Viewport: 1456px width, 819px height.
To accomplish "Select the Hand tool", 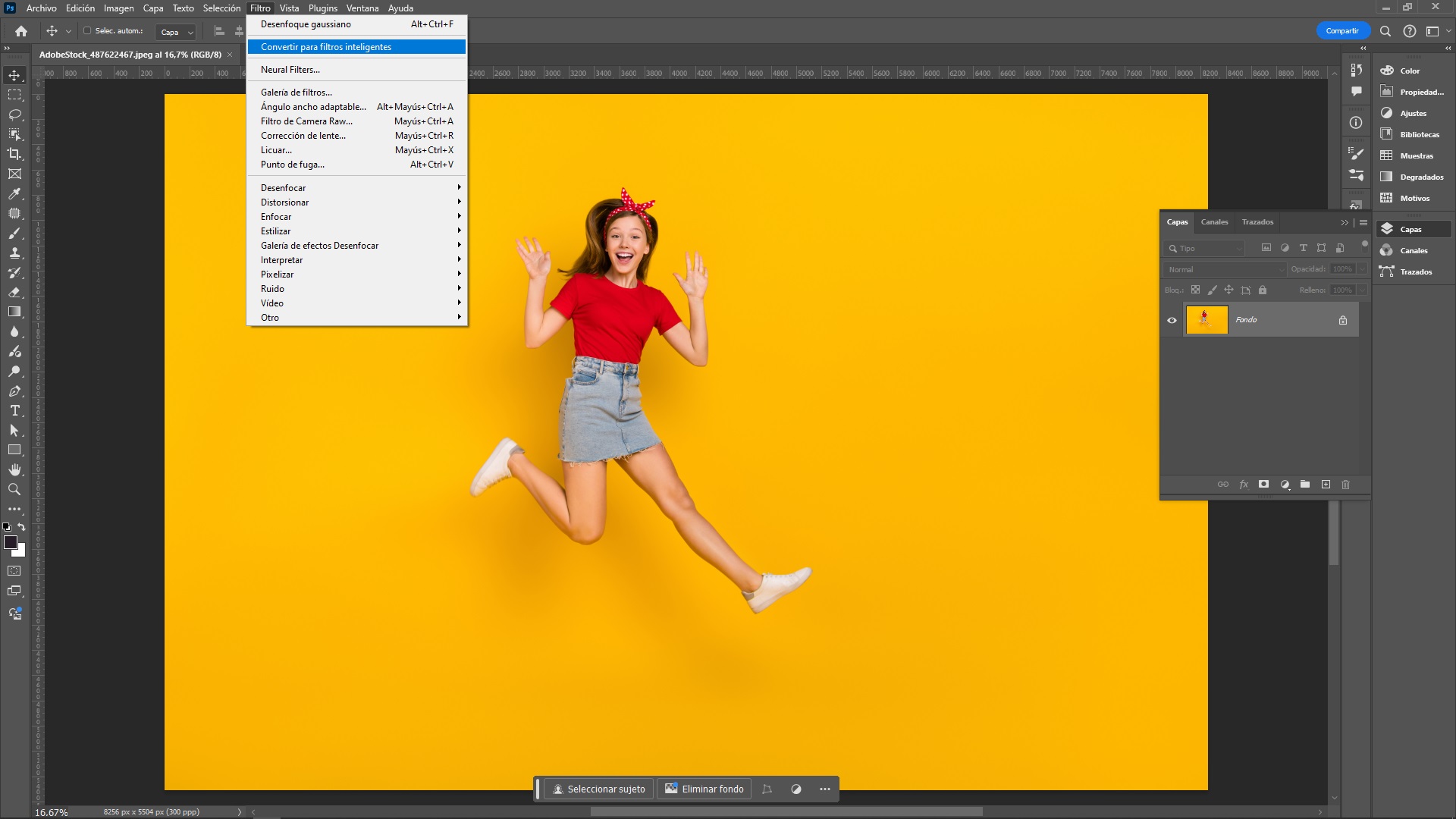I will pyautogui.click(x=14, y=470).
